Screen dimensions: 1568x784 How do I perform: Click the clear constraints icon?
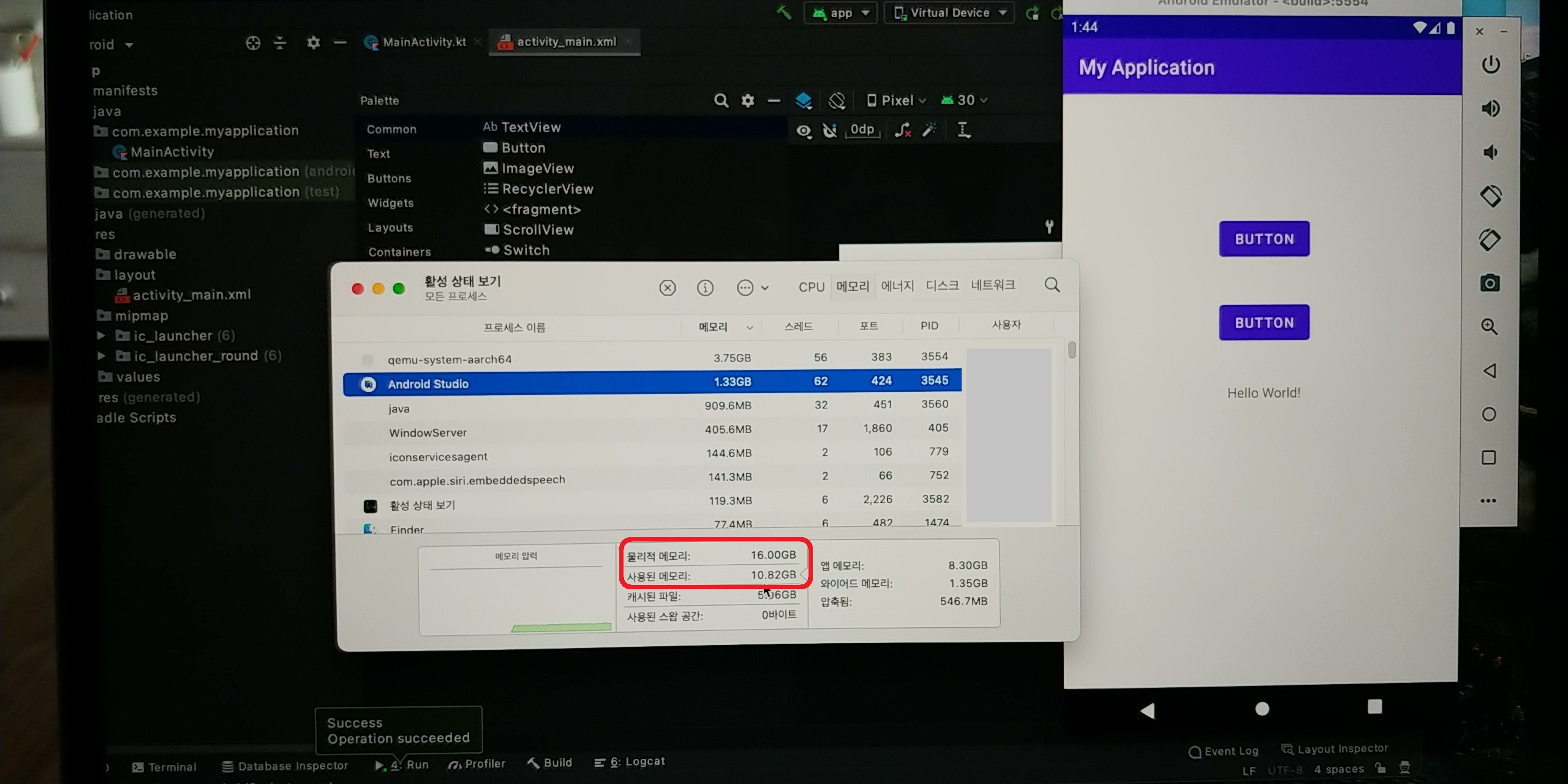(x=903, y=130)
